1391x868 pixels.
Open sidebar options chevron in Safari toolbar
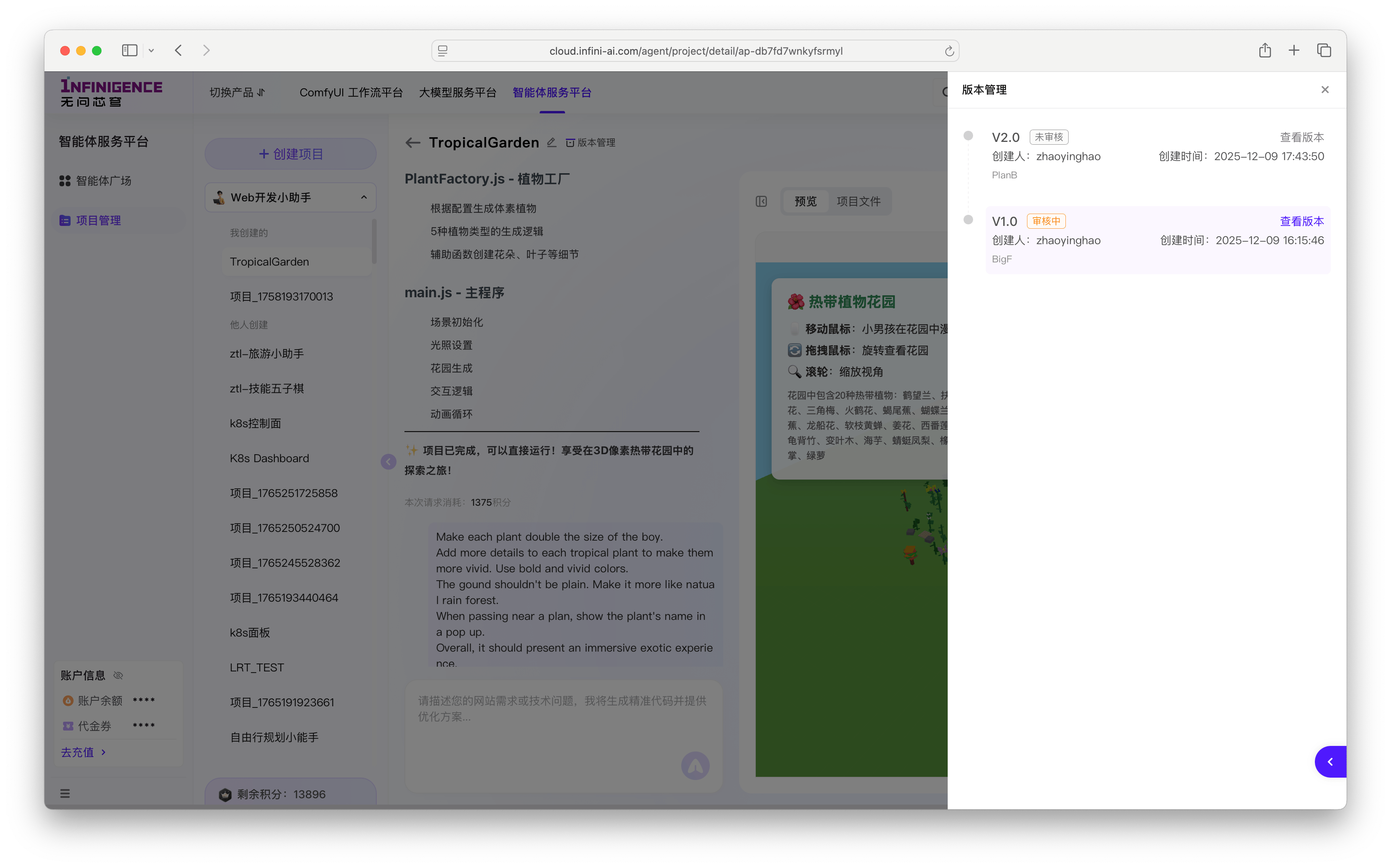(151, 50)
